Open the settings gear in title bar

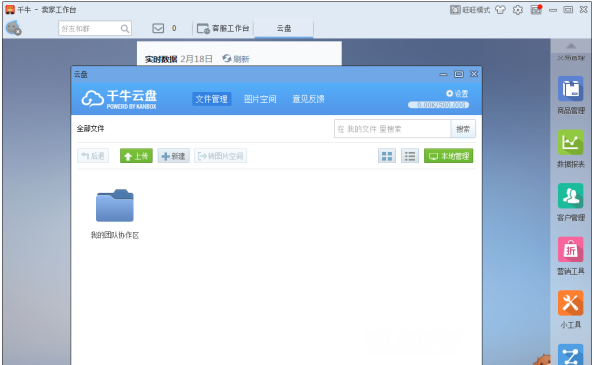pos(518,10)
